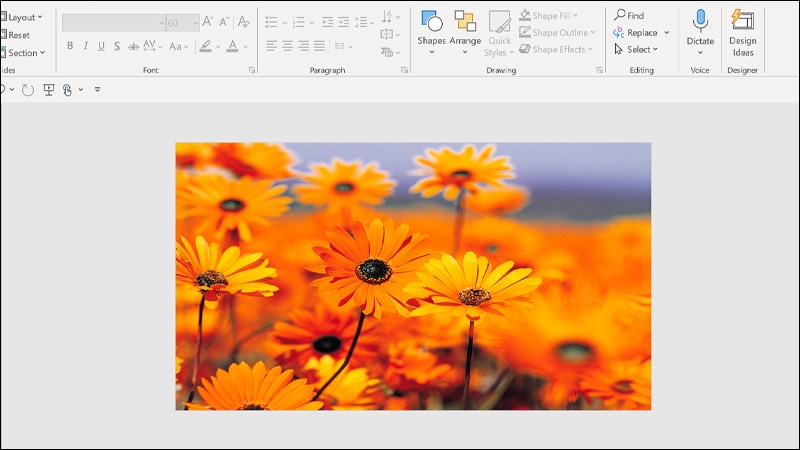This screenshot has width=800, height=450.
Task: Expand the Undo dropdown arrow
Action: point(11,90)
